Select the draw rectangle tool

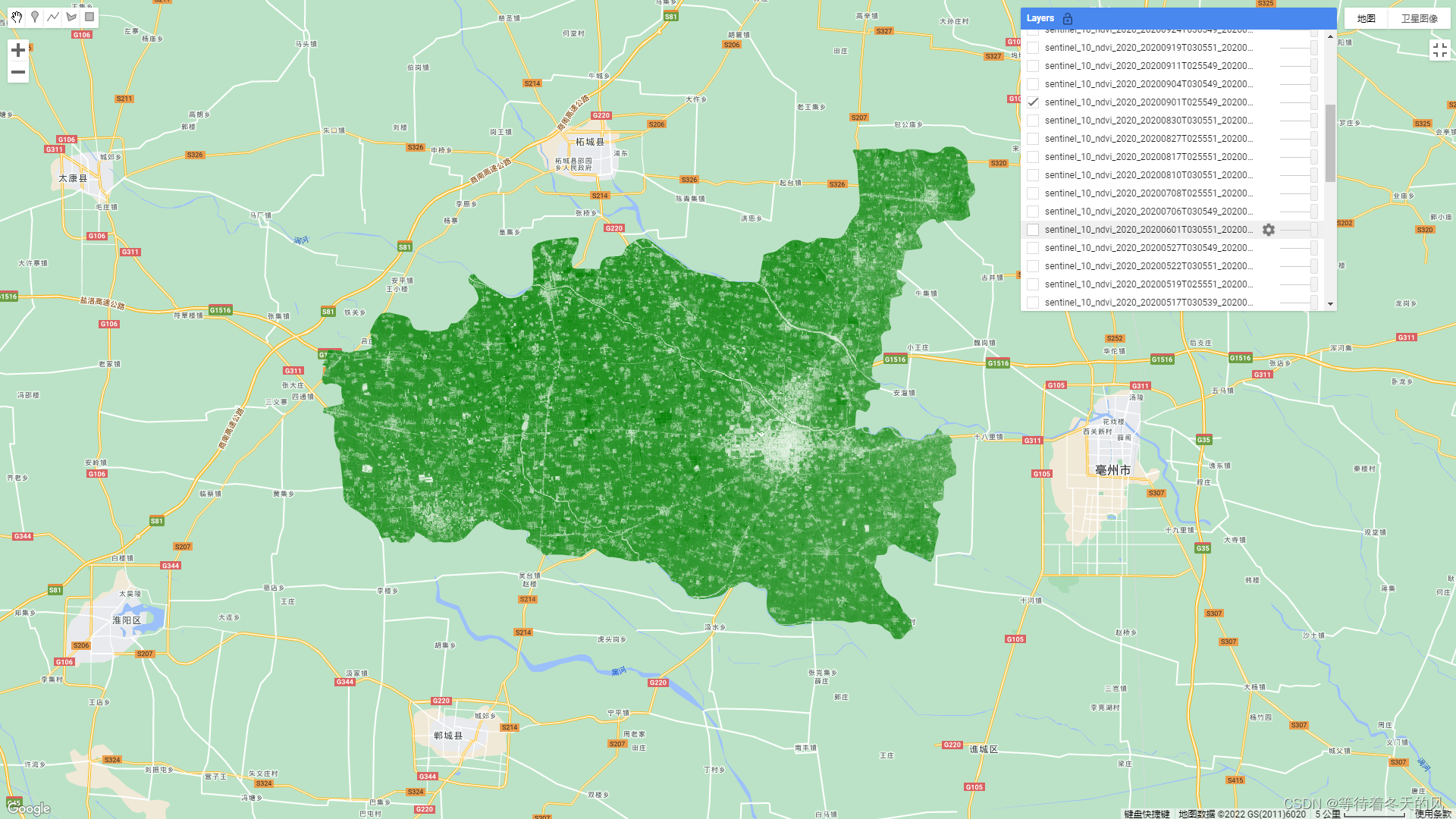89,17
